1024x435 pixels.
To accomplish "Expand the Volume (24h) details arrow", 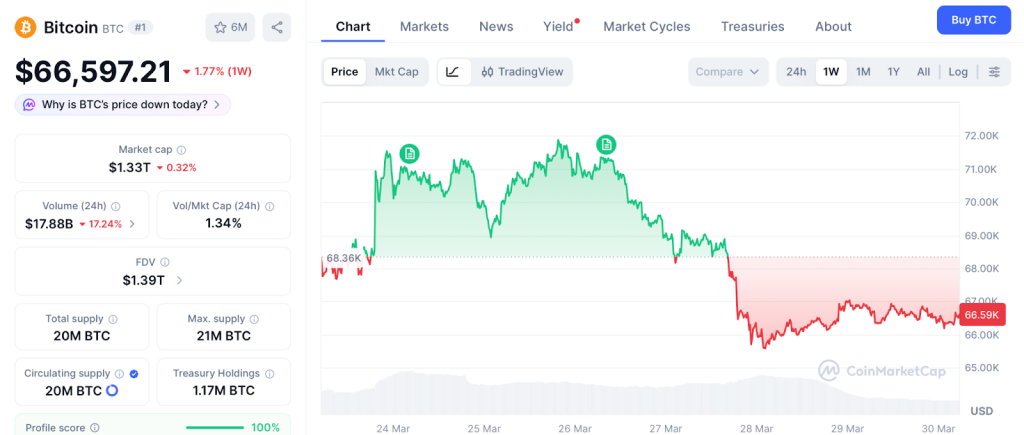I will click(133, 224).
